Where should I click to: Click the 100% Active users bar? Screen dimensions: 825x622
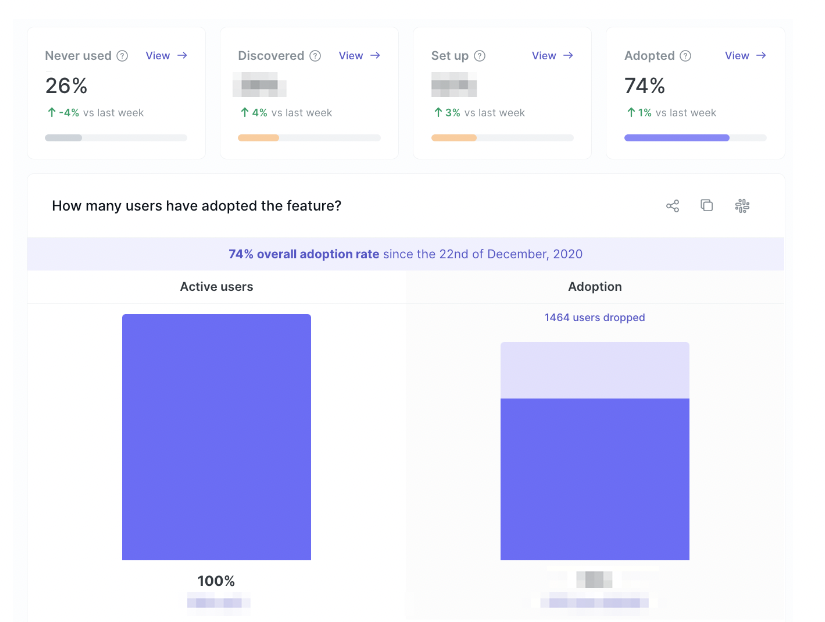(x=216, y=437)
